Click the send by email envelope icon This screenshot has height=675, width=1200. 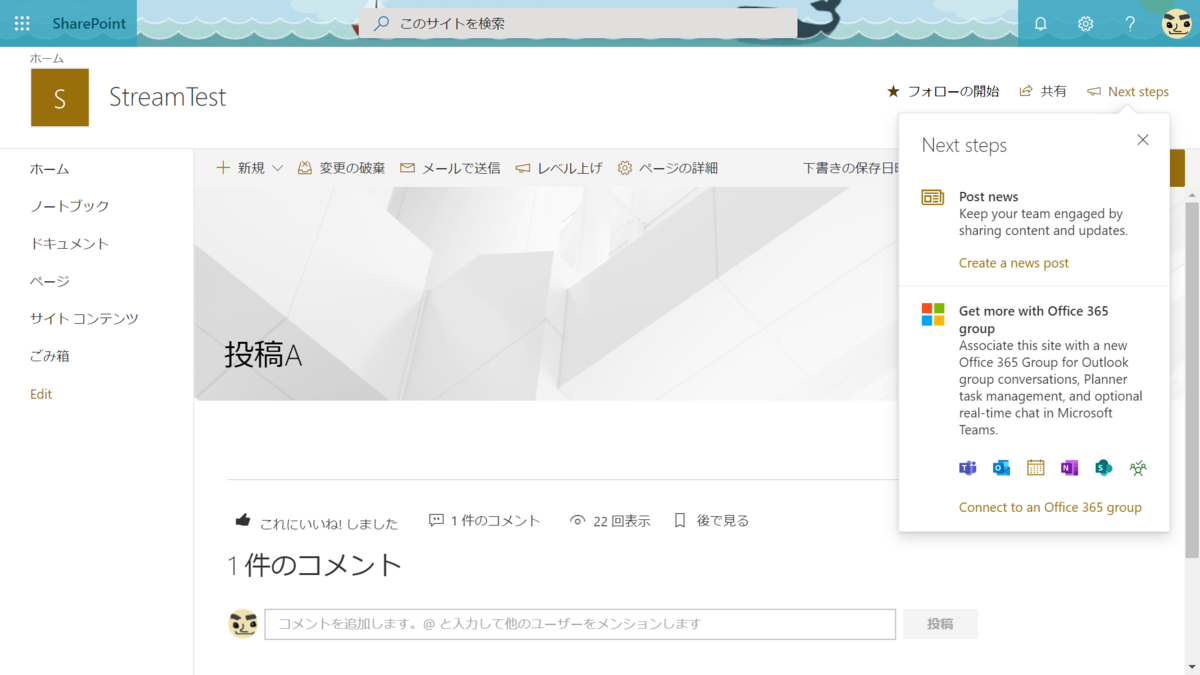pos(407,168)
